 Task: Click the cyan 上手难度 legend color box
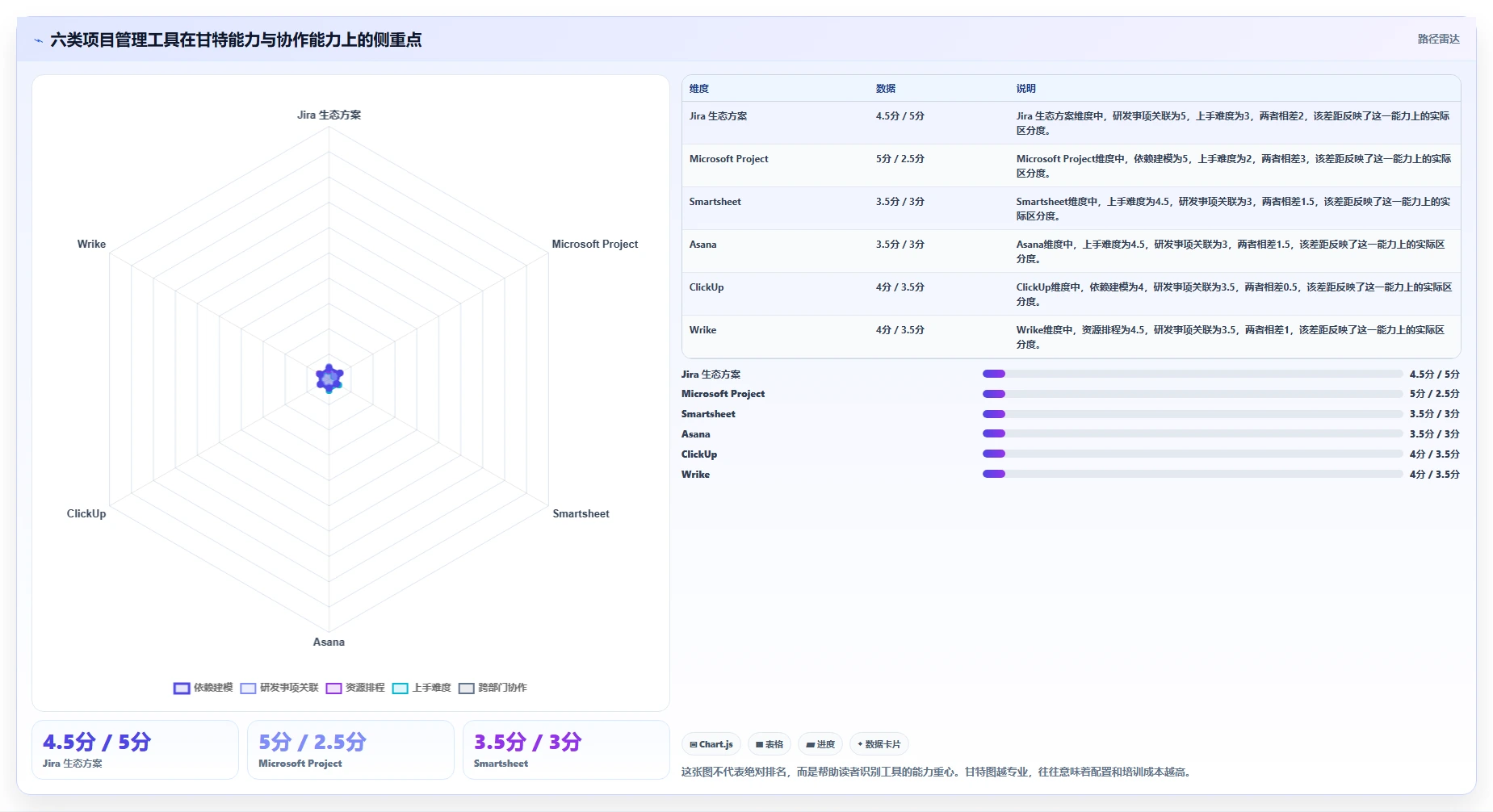click(400, 689)
